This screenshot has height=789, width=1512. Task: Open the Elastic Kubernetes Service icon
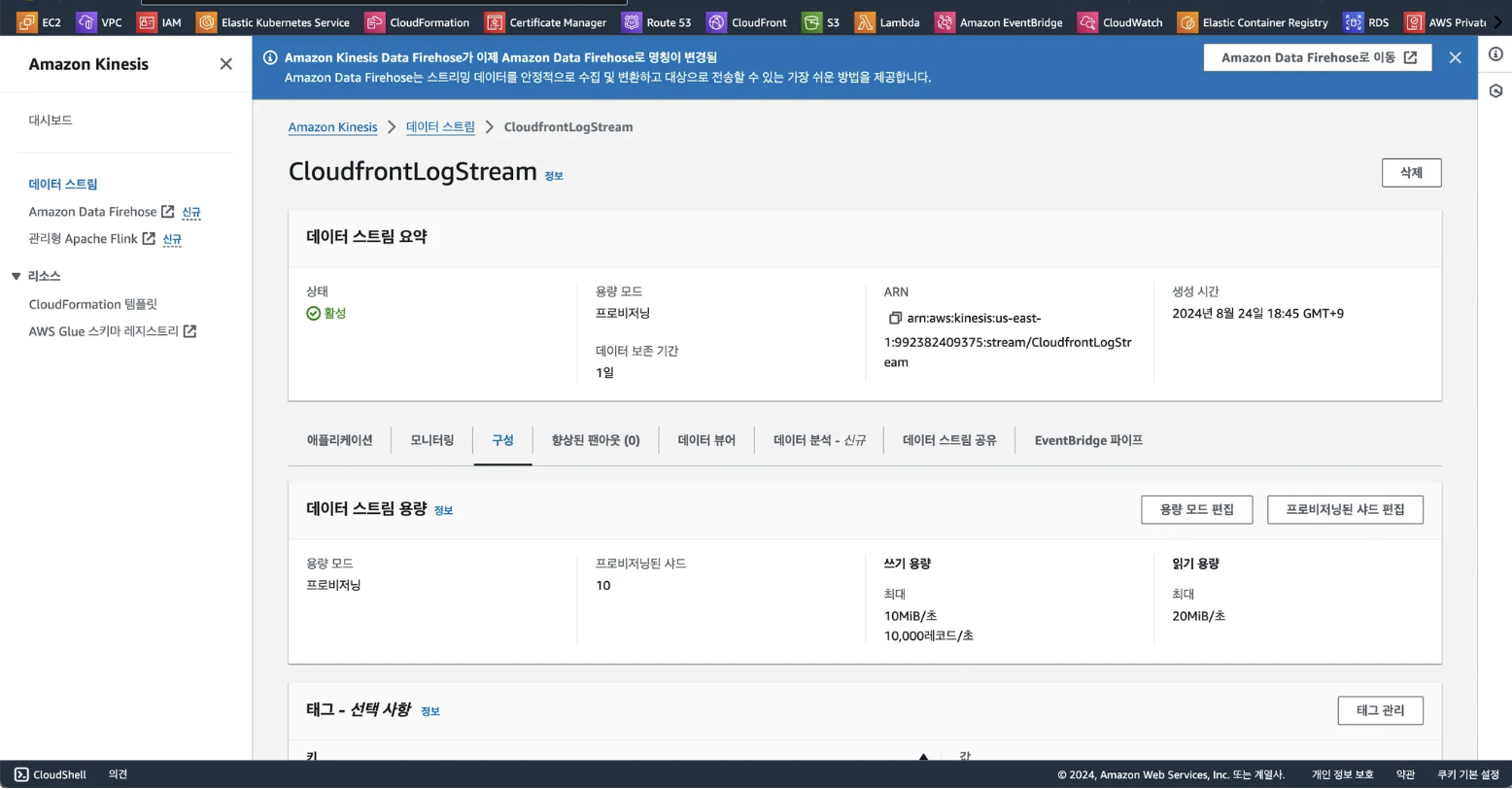(x=206, y=21)
